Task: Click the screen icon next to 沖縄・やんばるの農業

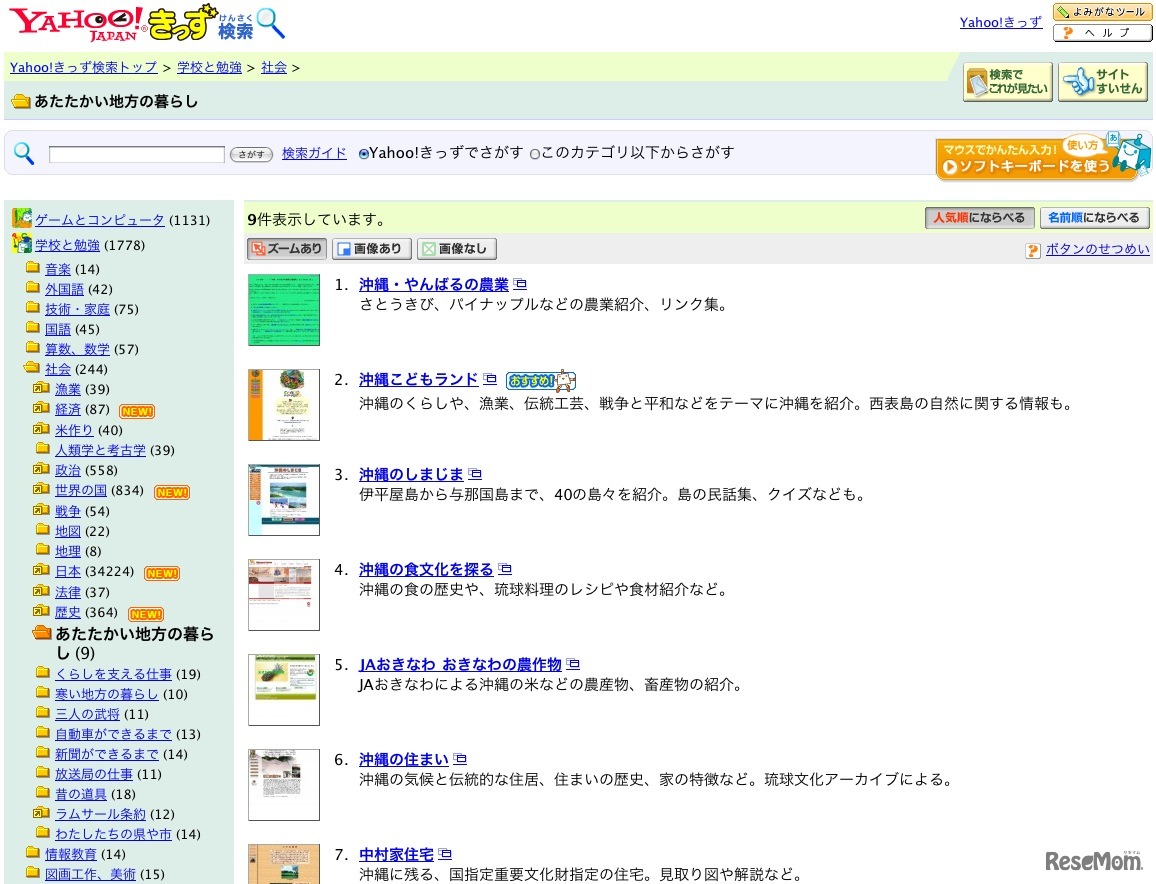Action: (521, 283)
